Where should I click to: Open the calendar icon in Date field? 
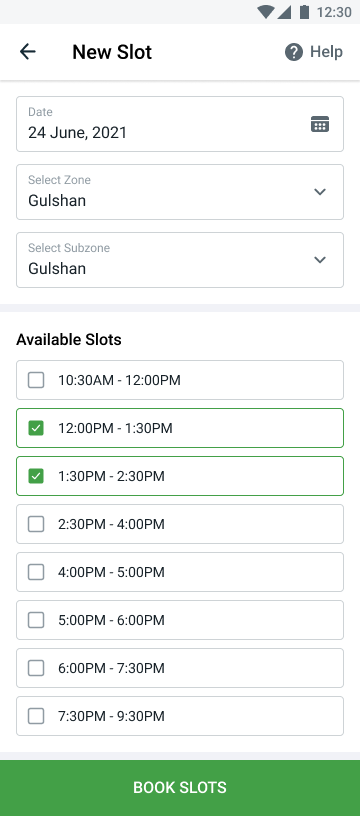click(320, 124)
